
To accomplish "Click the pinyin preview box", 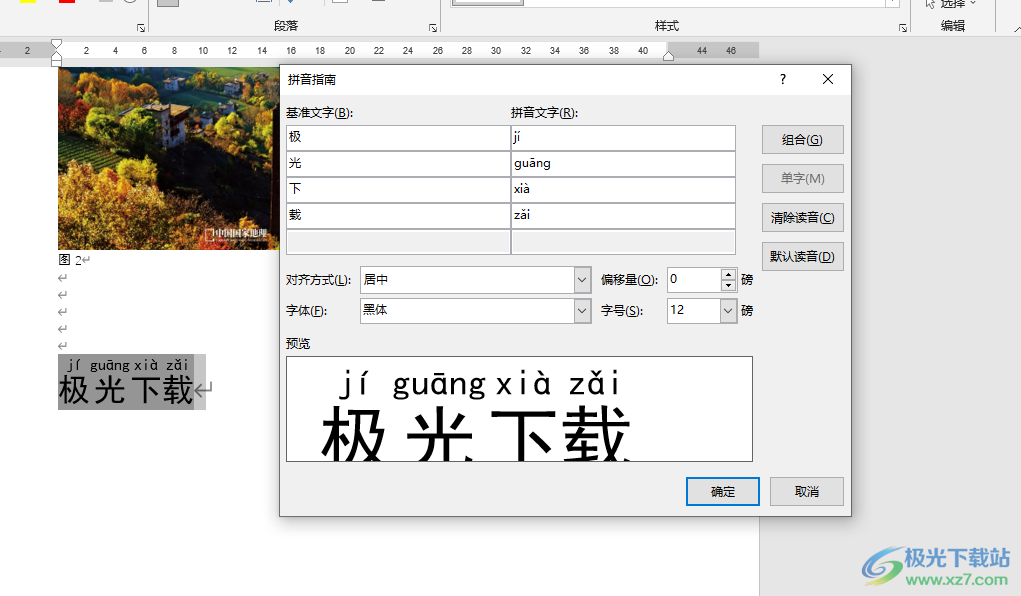I will (x=519, y=408).
